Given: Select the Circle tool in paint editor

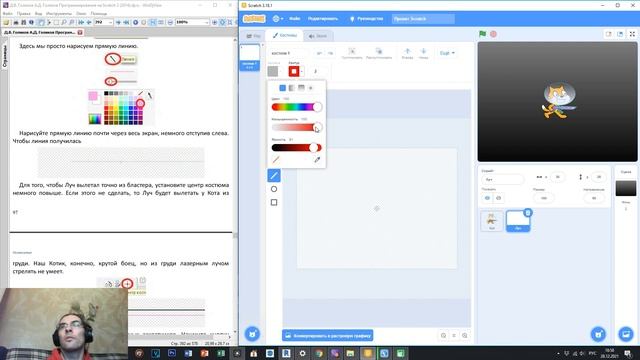Looking at the screenshot, I should pyautogui.click(x=274, y=189).
